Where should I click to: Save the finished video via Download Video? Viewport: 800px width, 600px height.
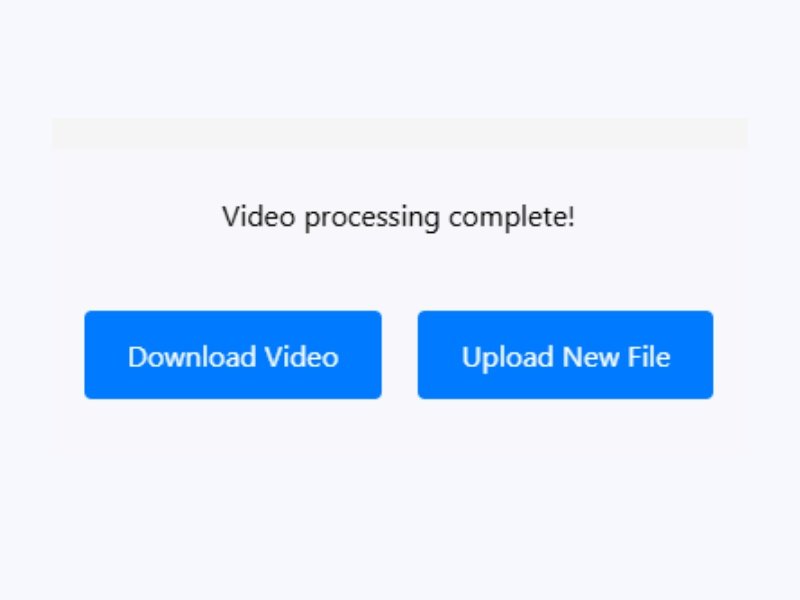233,355
